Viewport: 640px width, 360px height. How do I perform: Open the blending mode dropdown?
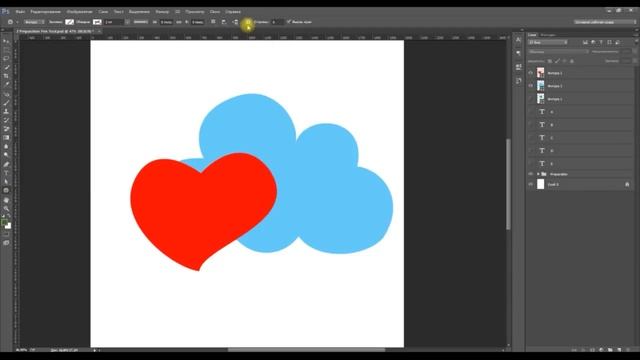(x=558, y=52)
